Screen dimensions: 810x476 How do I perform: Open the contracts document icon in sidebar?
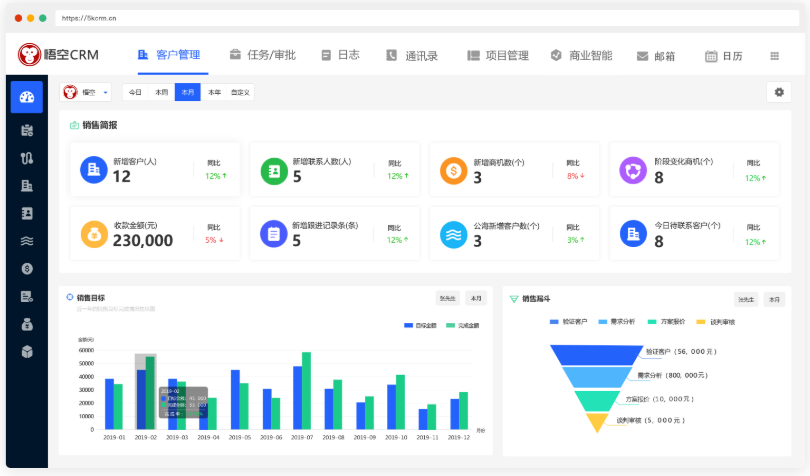[x=27, y=297]
